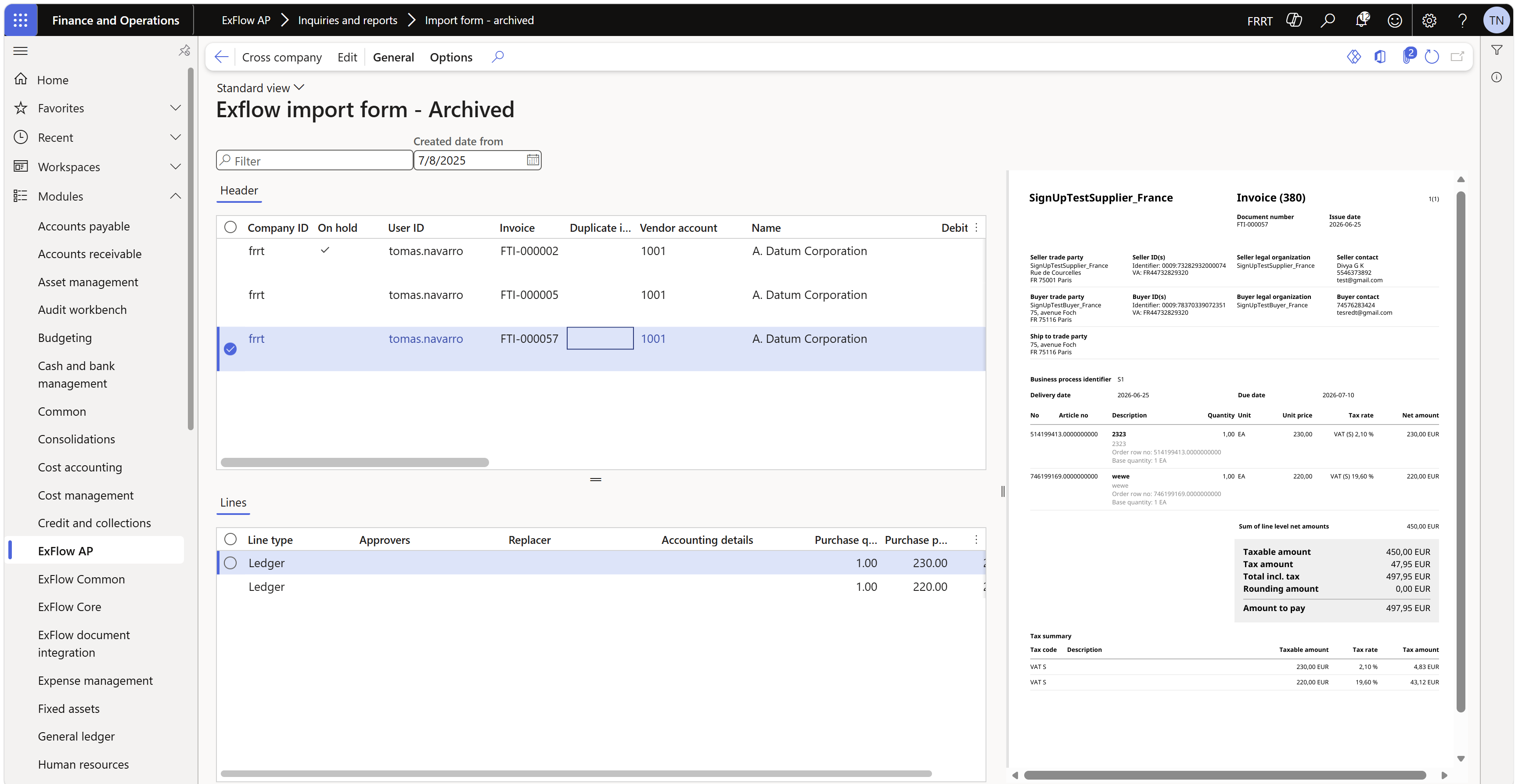This screenshot has width=1515, height=784.
Task: Click invoice preview scroll down arrow
Action: [x=1460, y=759]
